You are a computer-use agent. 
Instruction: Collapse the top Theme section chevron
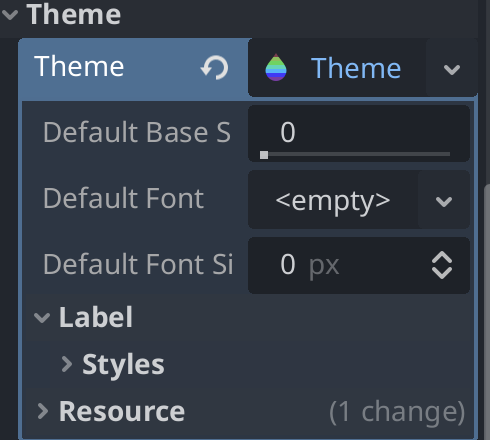pos(10,15)
